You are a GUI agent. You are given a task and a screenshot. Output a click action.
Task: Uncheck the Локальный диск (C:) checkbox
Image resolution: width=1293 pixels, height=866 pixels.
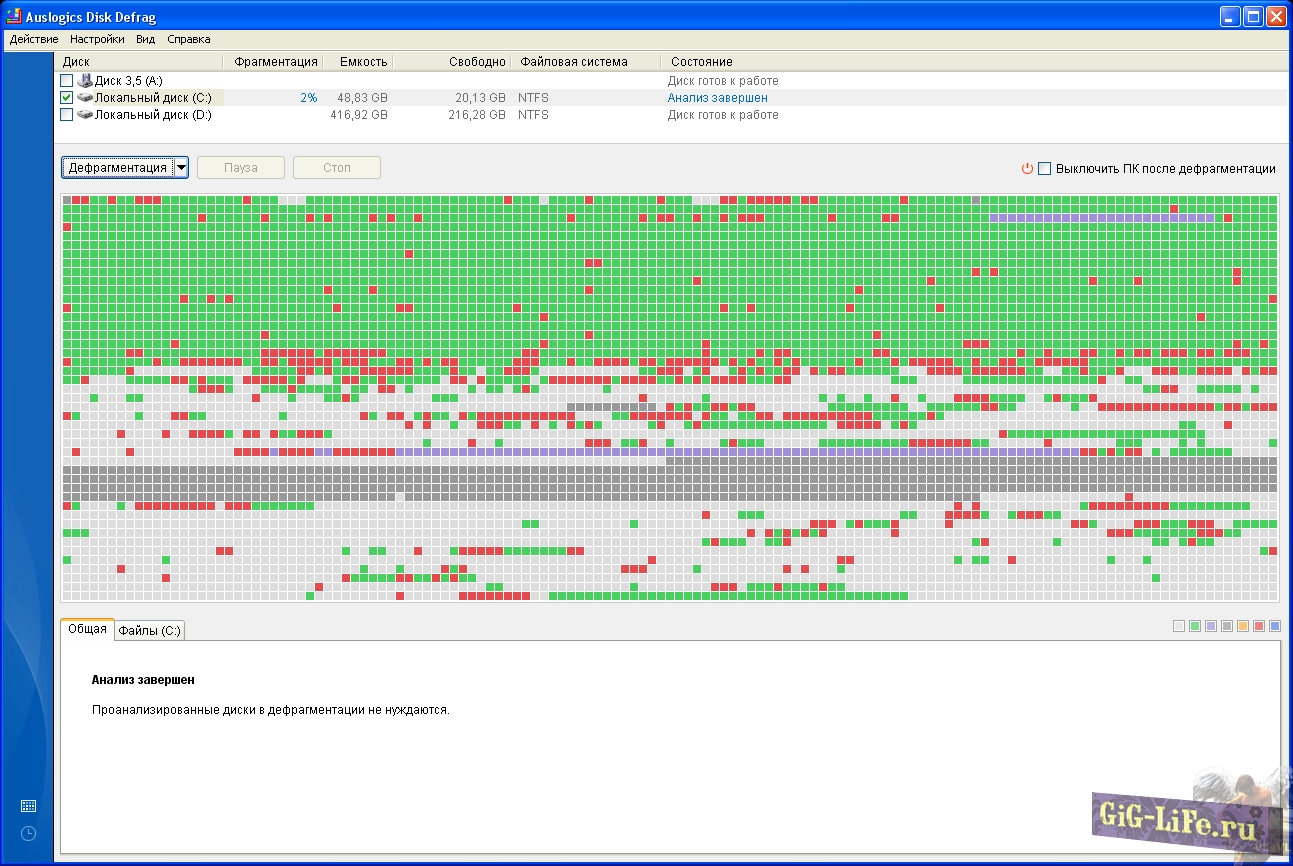(67, 98)
